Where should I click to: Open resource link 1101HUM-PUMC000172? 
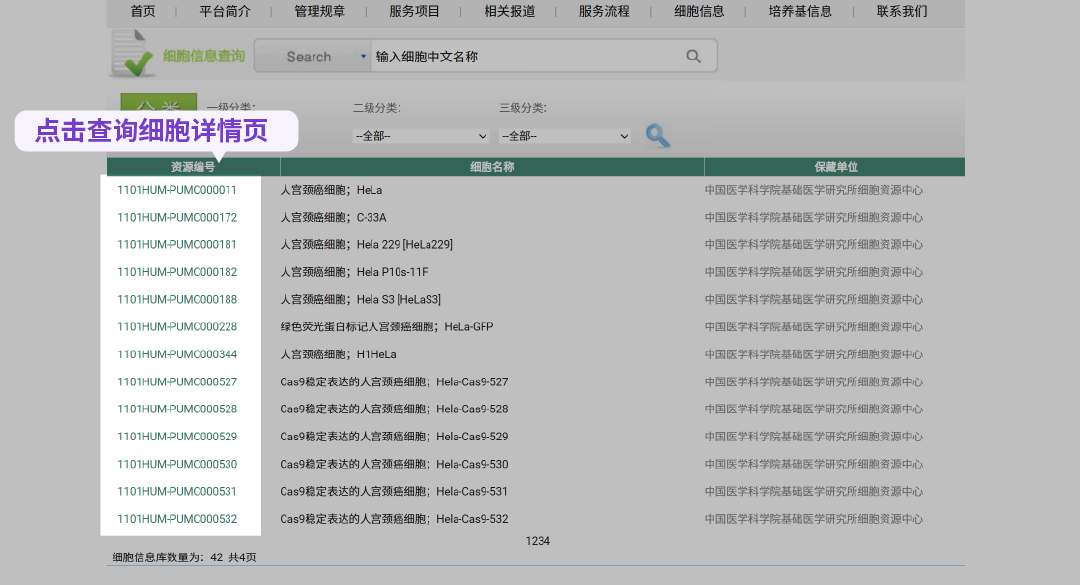tap(177, 218)
